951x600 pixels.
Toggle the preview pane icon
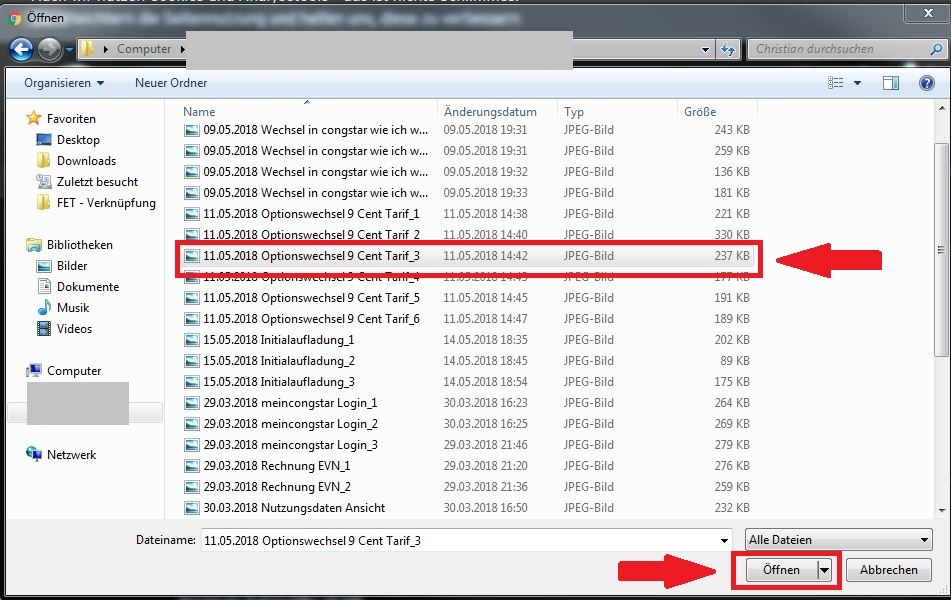[891, 83]
